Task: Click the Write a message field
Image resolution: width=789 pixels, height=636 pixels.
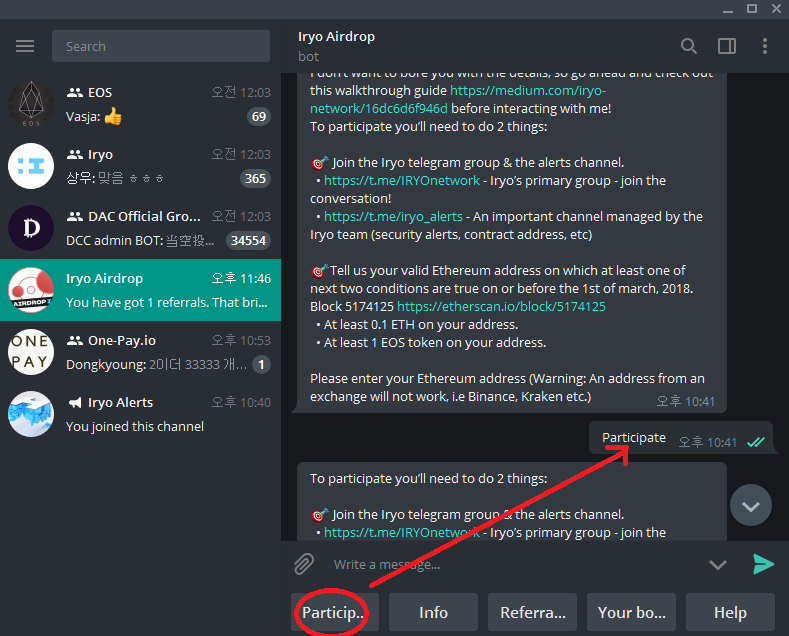Action: point(513,565)
